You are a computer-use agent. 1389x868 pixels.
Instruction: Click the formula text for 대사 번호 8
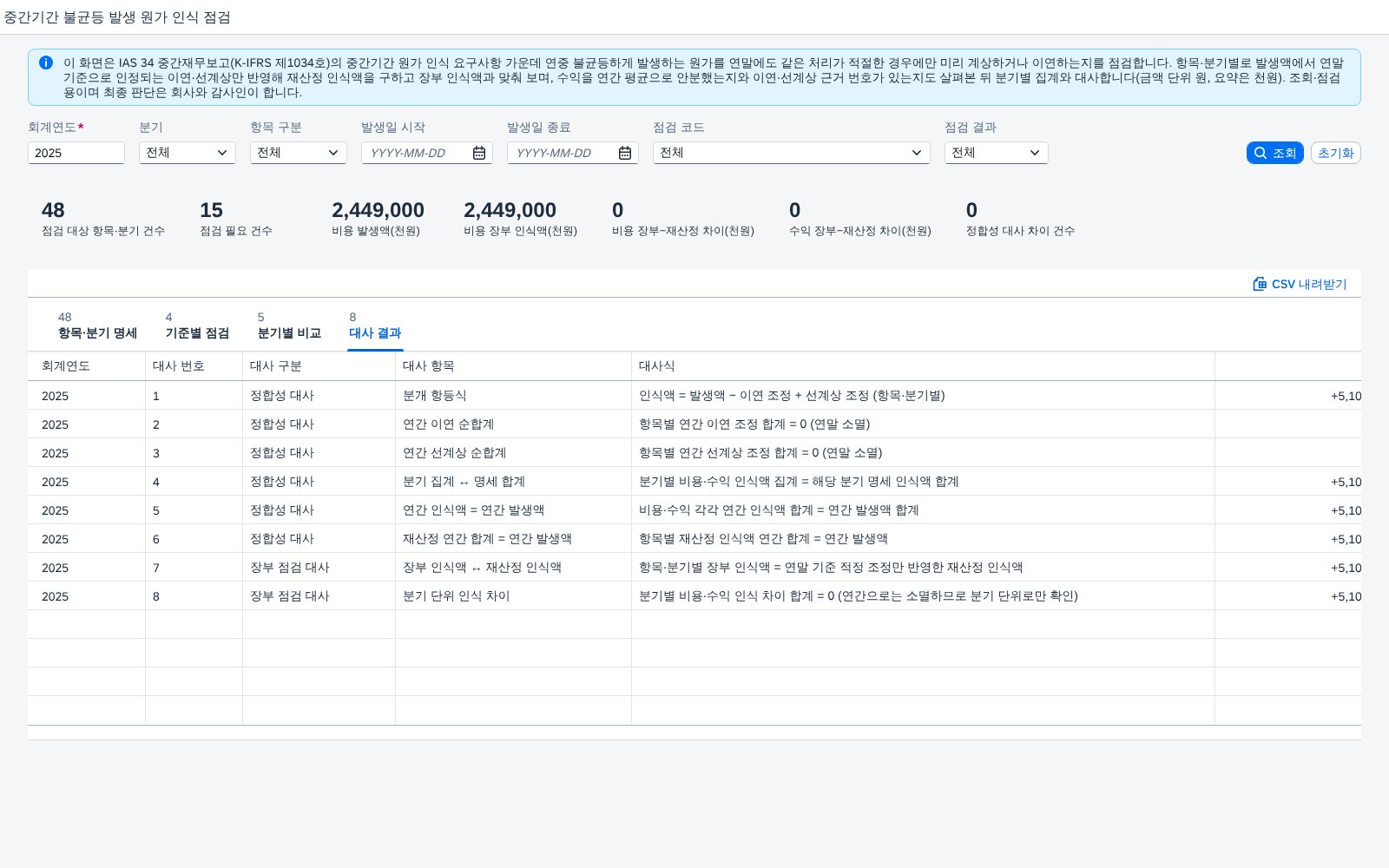[x=859, y=595]
